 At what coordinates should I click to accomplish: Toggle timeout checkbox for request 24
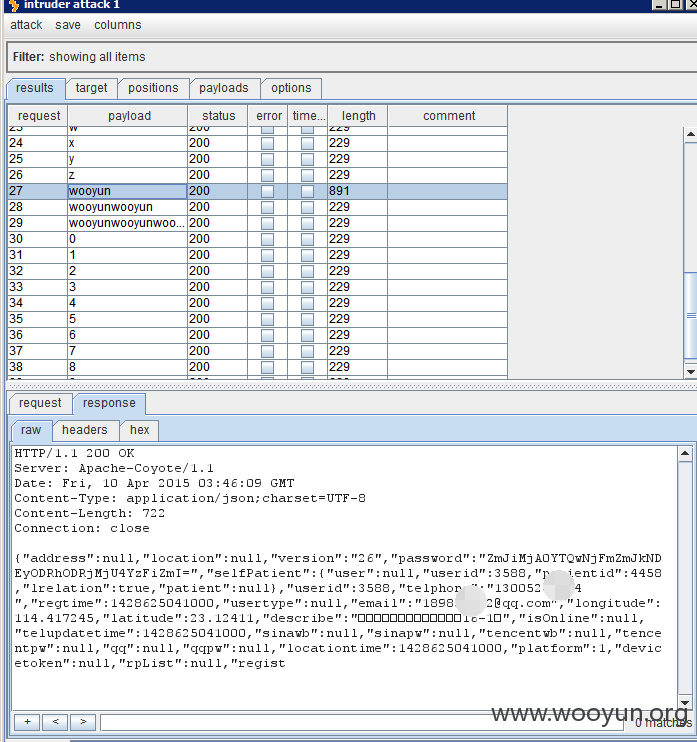[308, 143]
